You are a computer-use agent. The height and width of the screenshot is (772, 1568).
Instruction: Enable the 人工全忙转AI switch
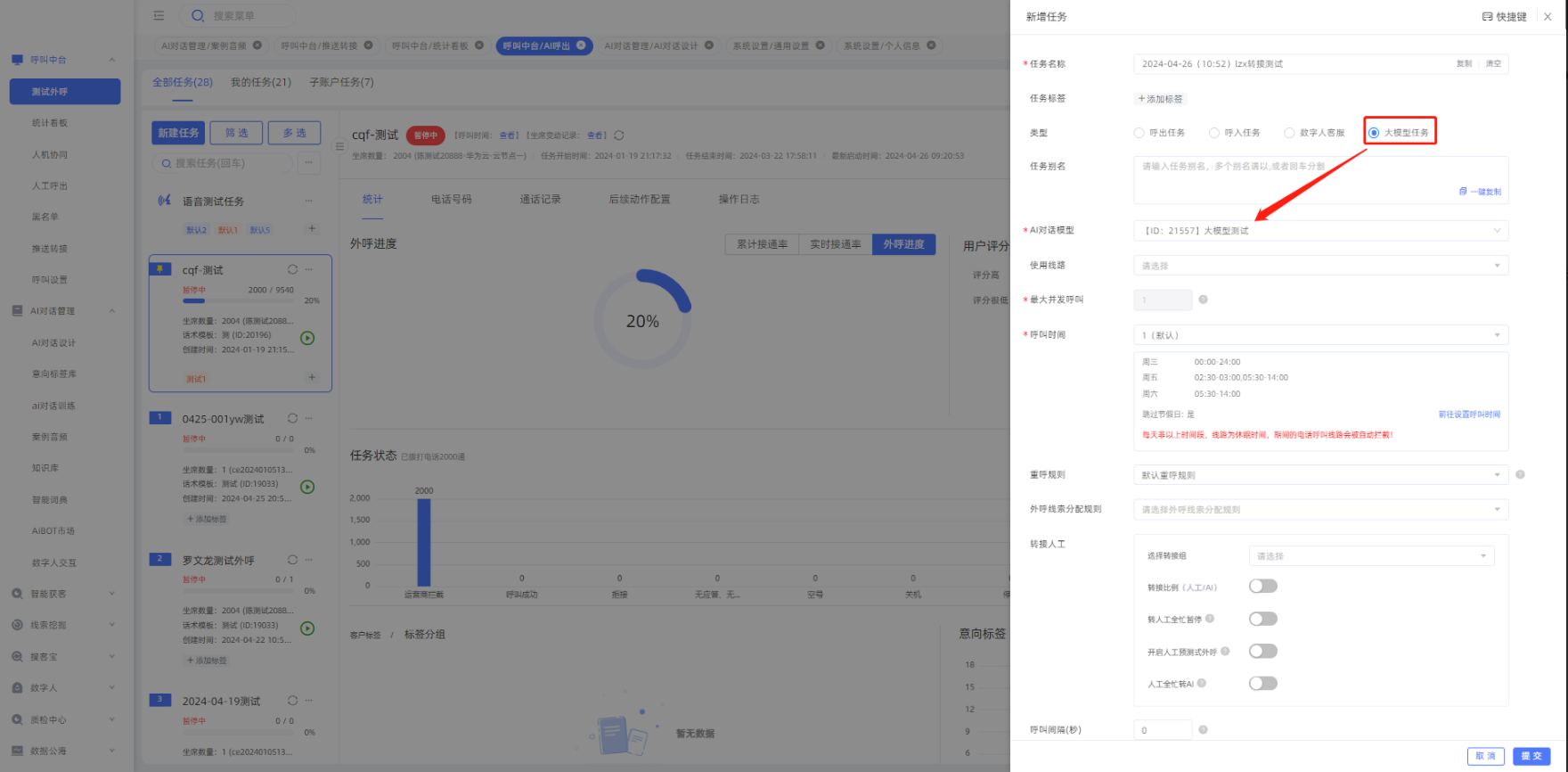point(1262,684)
